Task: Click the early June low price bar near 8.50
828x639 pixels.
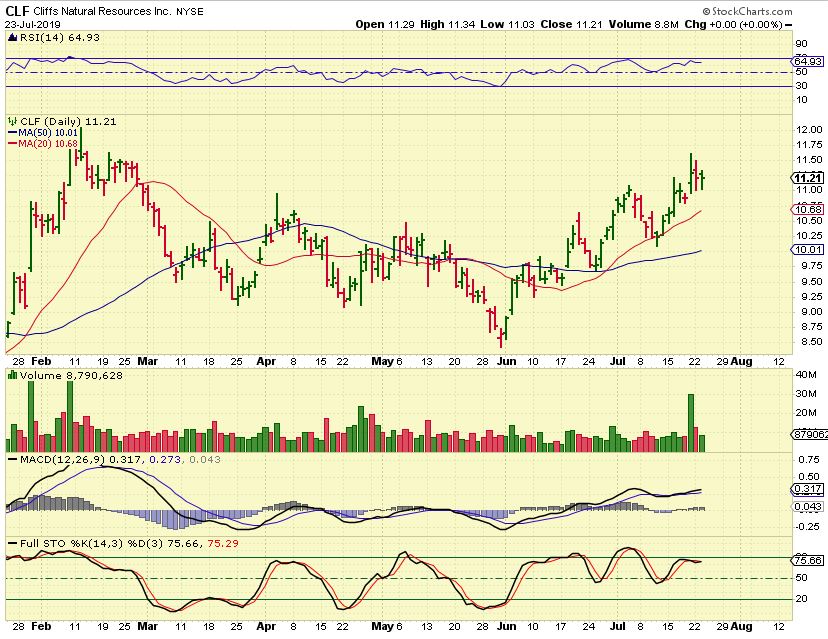Action: click(x=501, y=338)
